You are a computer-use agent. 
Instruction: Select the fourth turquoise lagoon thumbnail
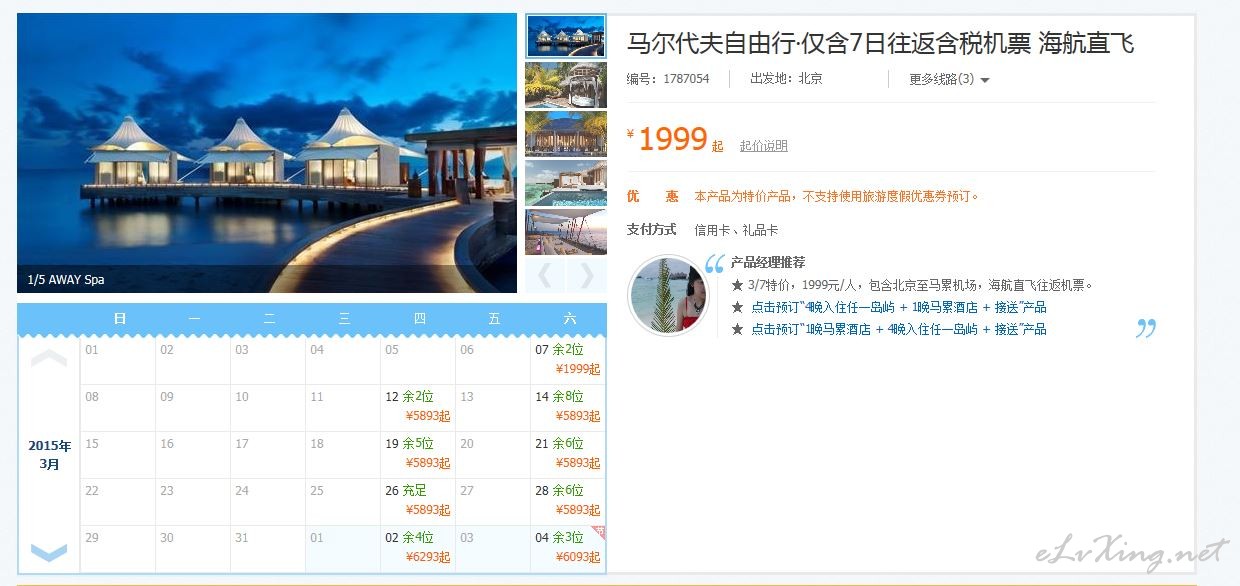pyautogui.click(x=566, y=183)
